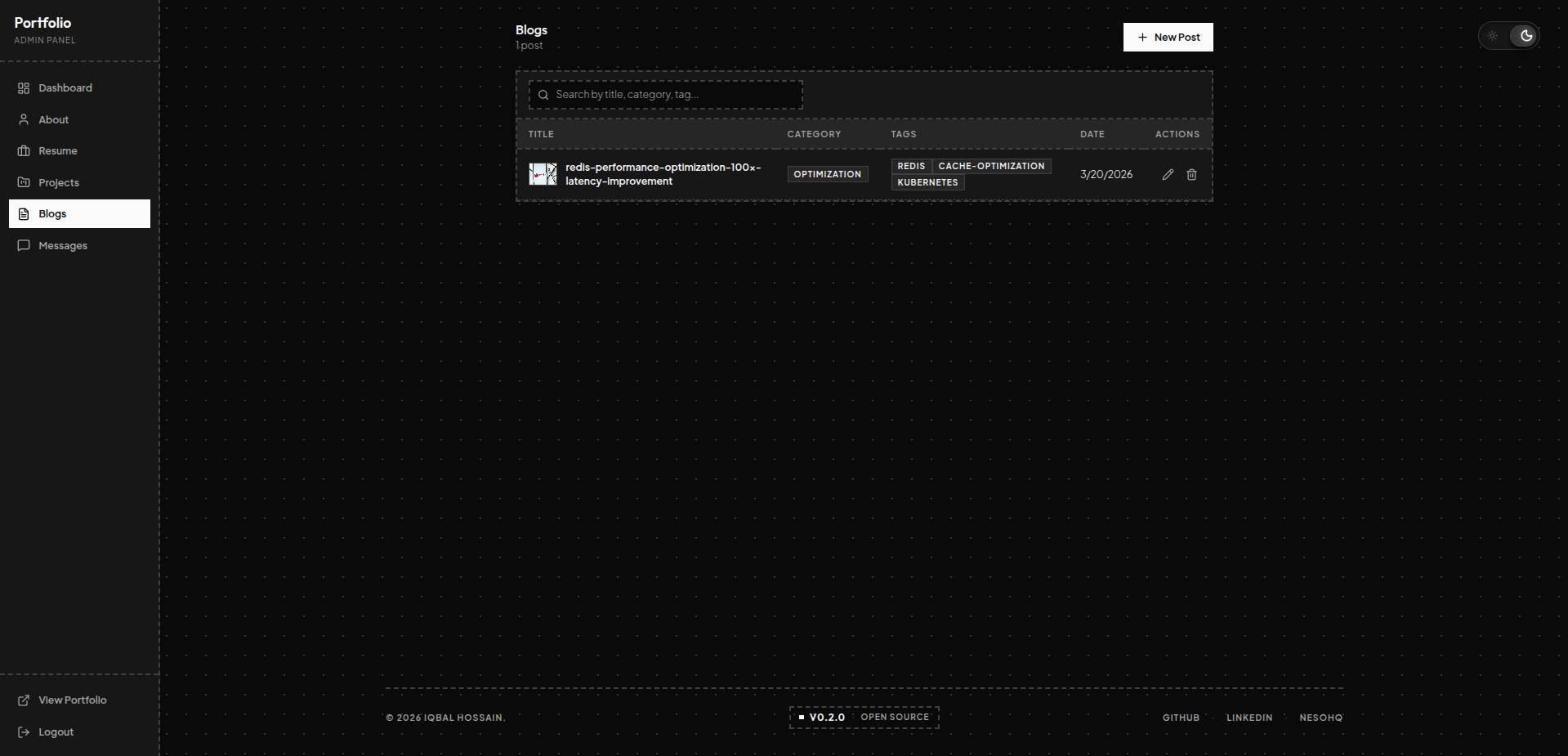Click the Blogs document icon

pyautogui.click(x=24, y=213)
